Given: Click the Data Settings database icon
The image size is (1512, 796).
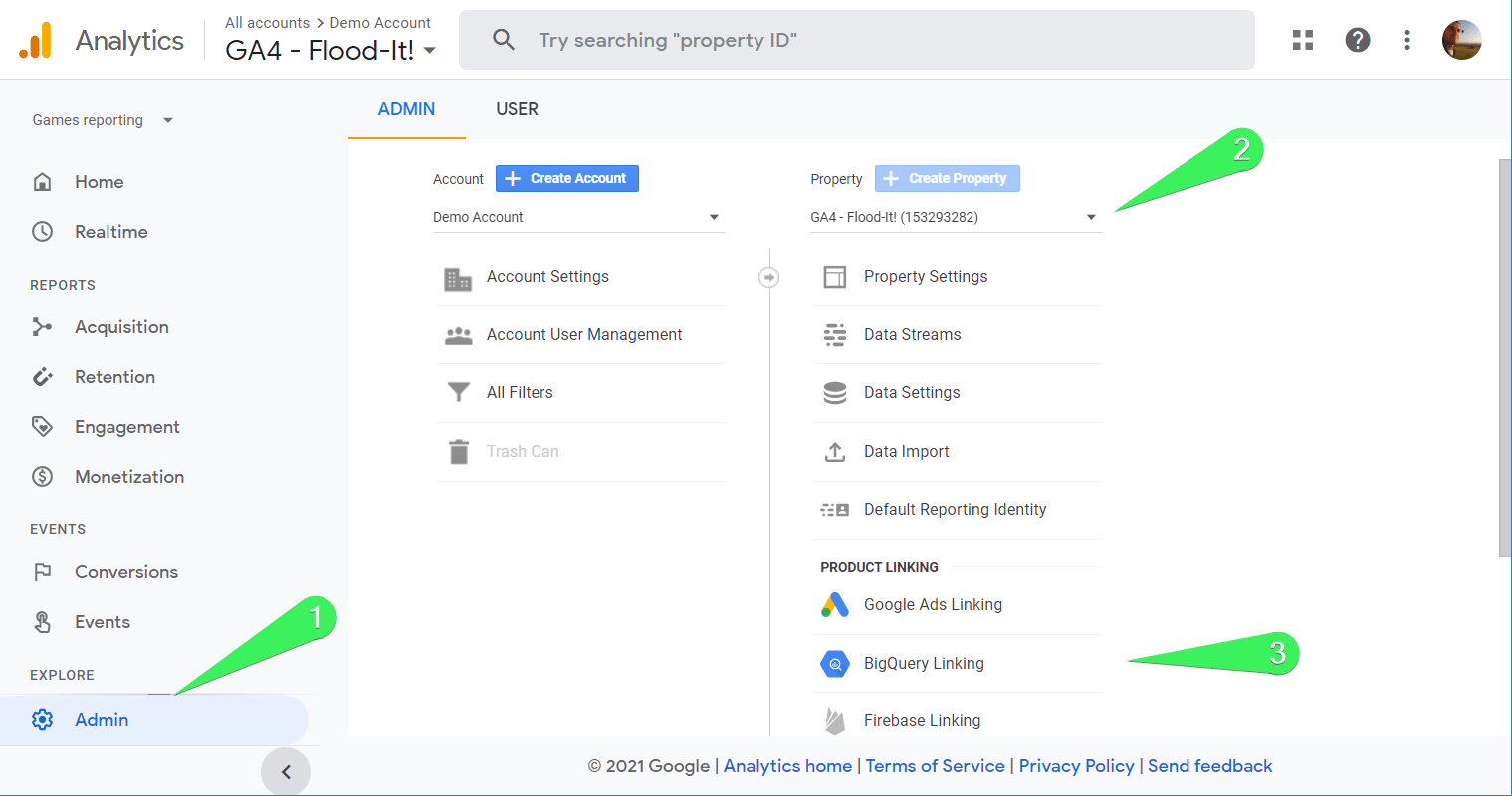Looking at the screenshot, I should (835, 393).
